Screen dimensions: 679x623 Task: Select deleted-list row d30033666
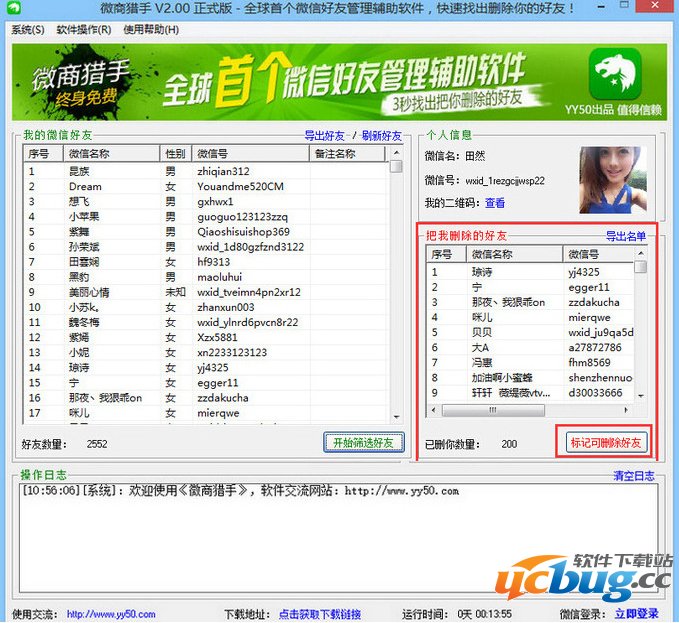coord(530,393)
